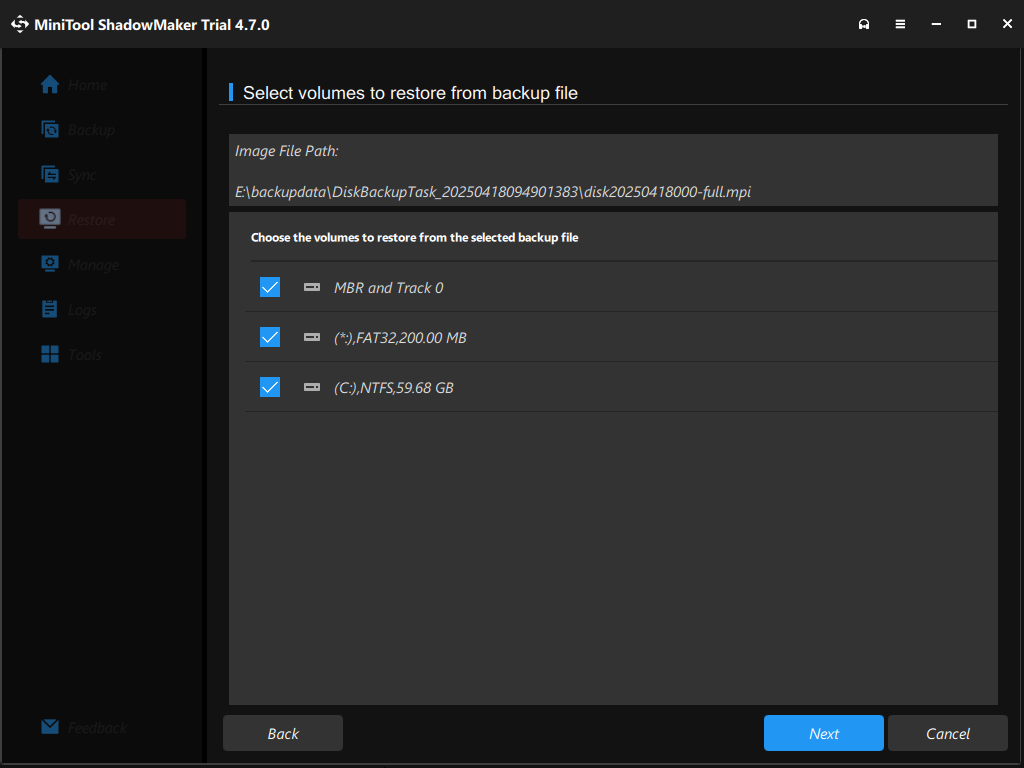1024x768 pixels.
Task: Click the headphone support icon in title bar
Action: coord(864,24)
